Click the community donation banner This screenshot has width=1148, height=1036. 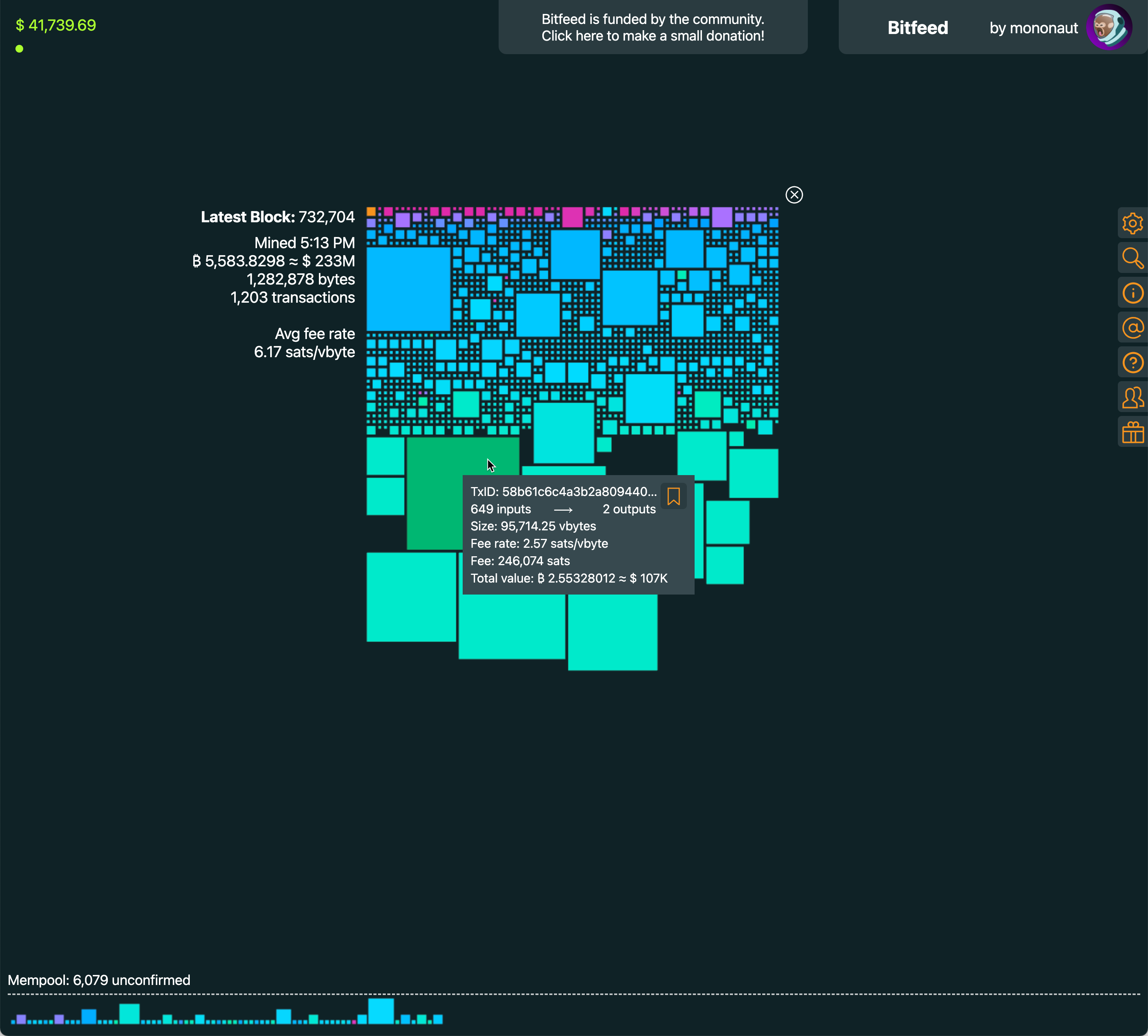coord(653,27)
